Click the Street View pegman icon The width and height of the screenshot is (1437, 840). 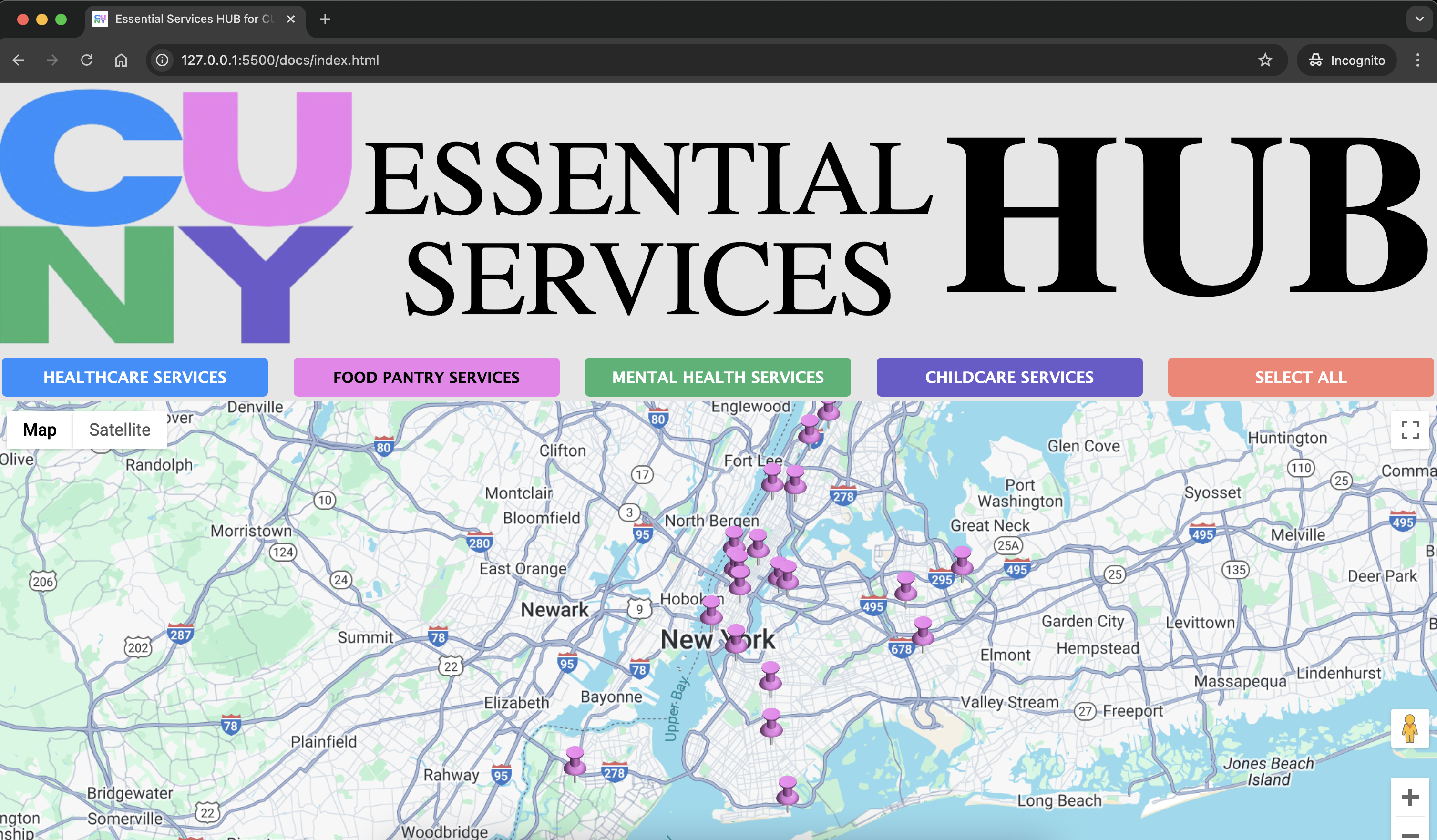pyautogui.click(x=1409, y=728)
